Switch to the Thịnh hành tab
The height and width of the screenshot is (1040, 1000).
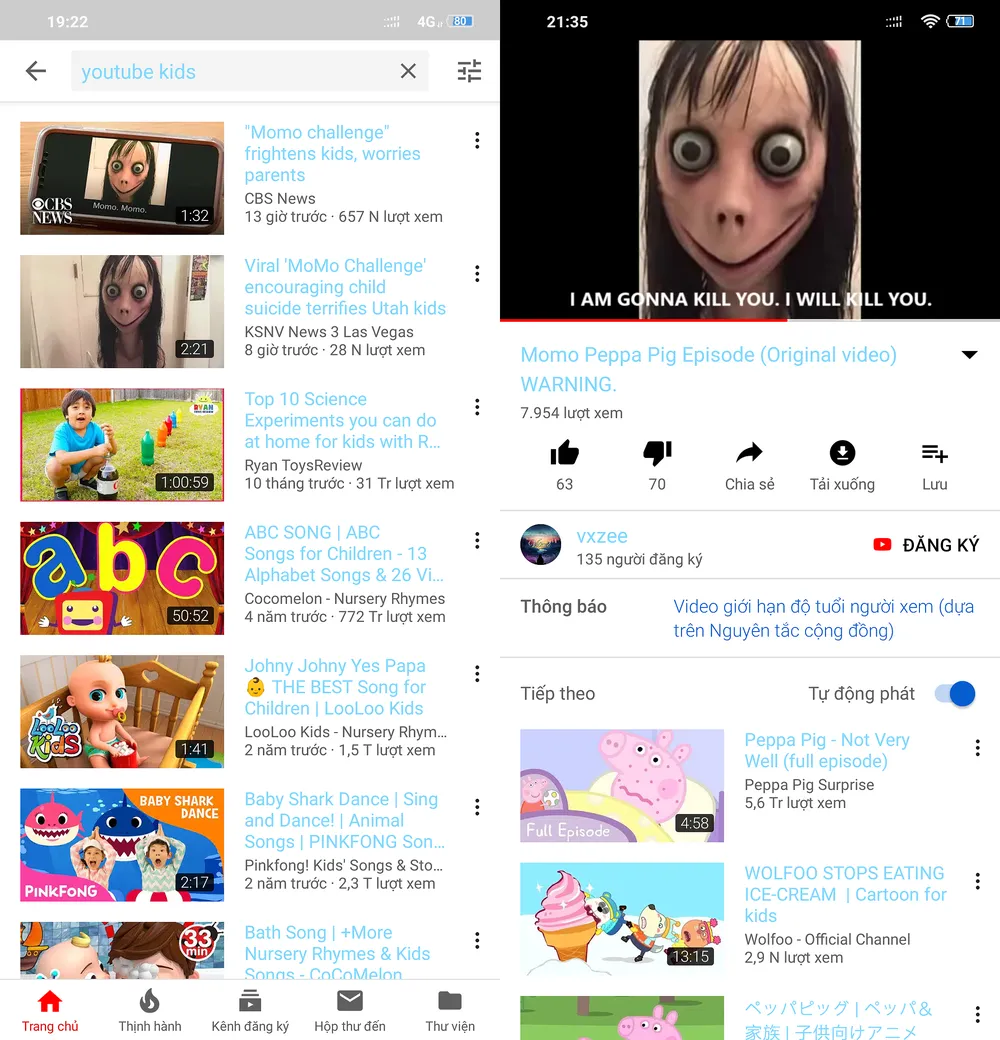click(150, 1011)
